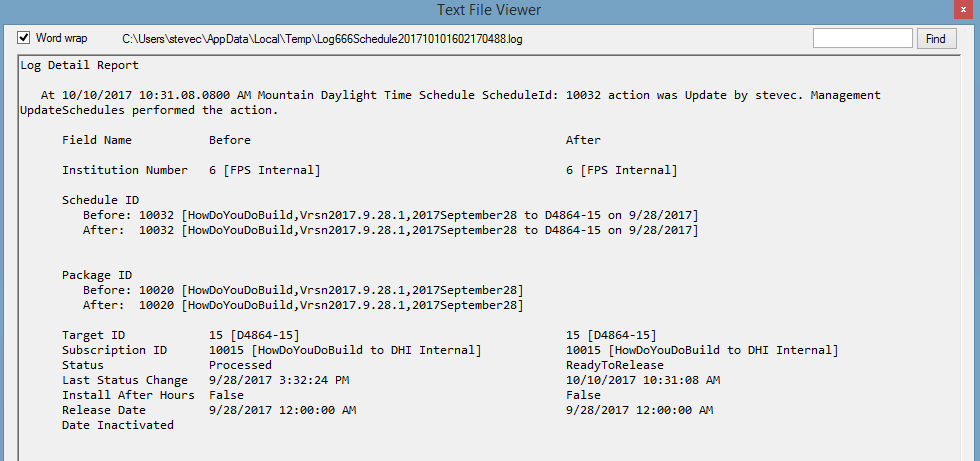980x461 pixels.
Task: Click the Field Name column header
Action: click(x=97, y=140)
